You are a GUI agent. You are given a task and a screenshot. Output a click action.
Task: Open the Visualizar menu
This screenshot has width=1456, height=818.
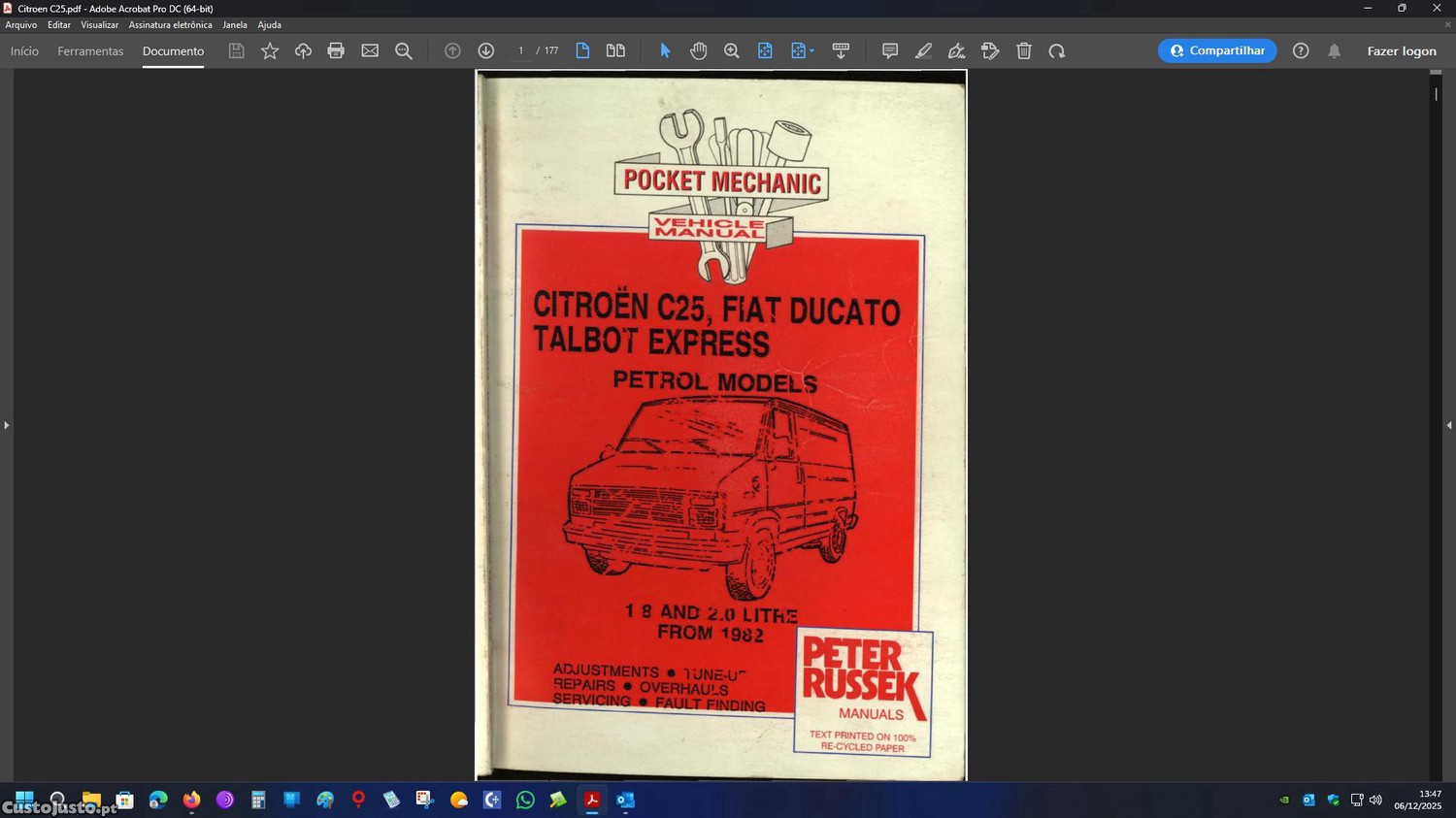click(99, 25)
